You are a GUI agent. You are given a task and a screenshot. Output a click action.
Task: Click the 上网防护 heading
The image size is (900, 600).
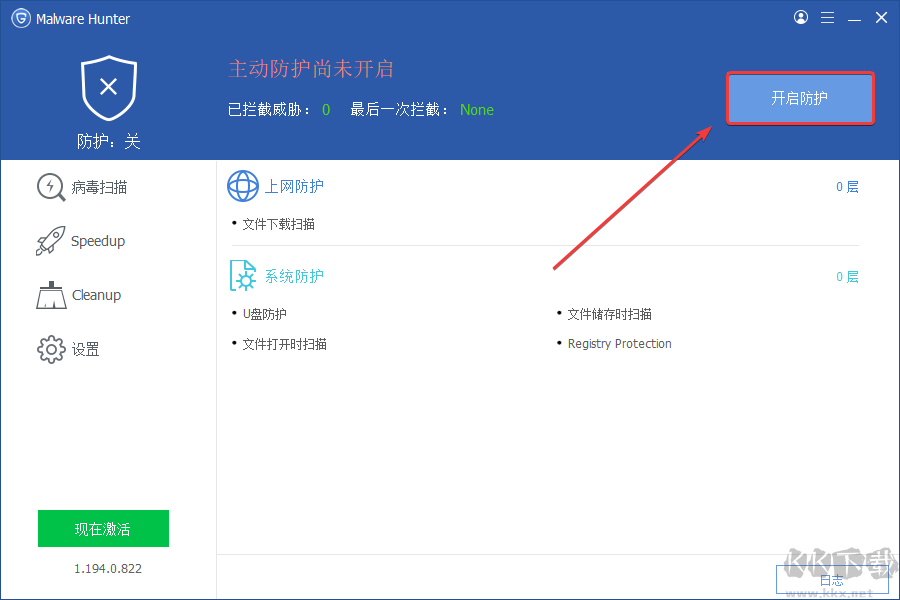(294, 186)
